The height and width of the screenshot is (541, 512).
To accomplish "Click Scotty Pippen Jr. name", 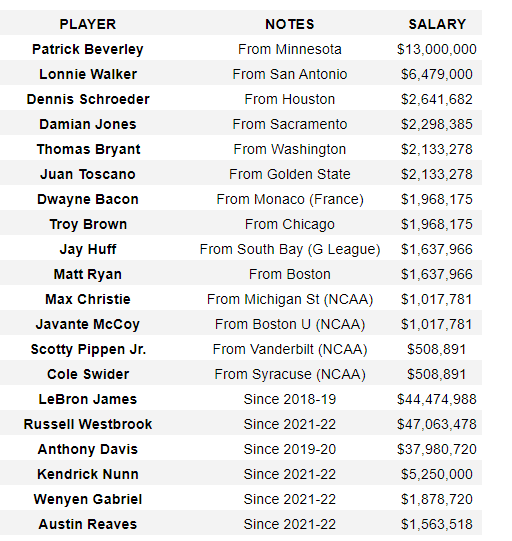I will coord(88,349).
